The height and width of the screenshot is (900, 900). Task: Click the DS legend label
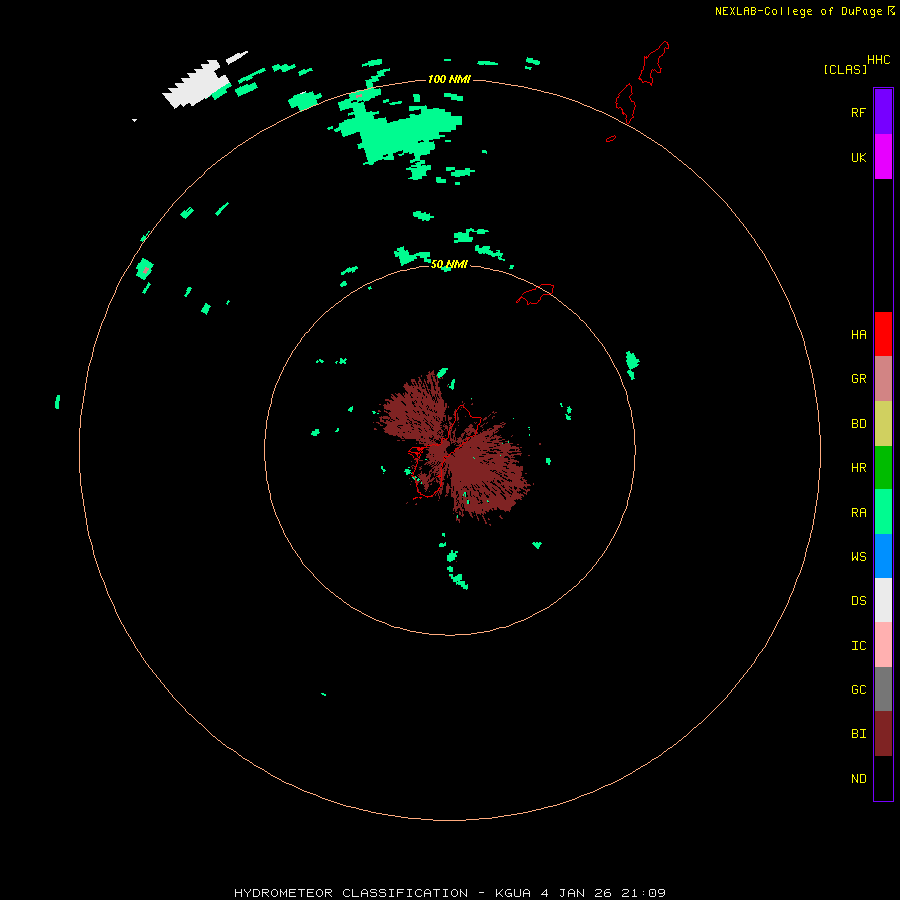858,600
